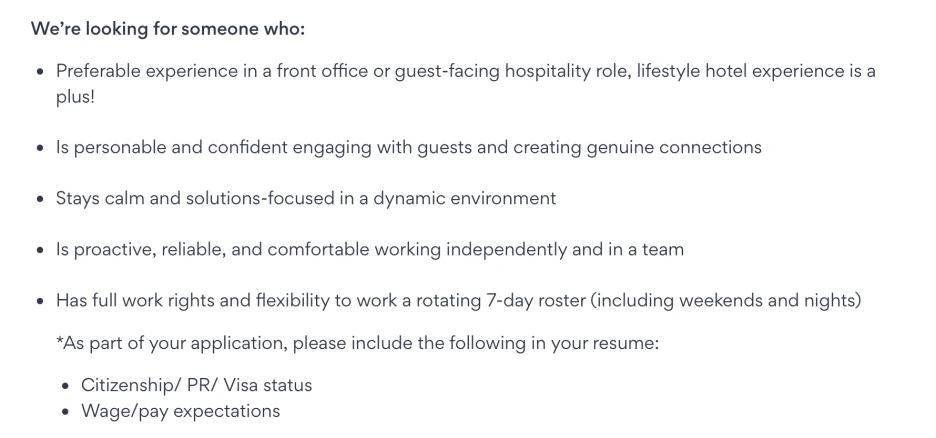The image size is (936, 438).
Task: Click the bullet point before "Is personable"
Action: (39, 149)
